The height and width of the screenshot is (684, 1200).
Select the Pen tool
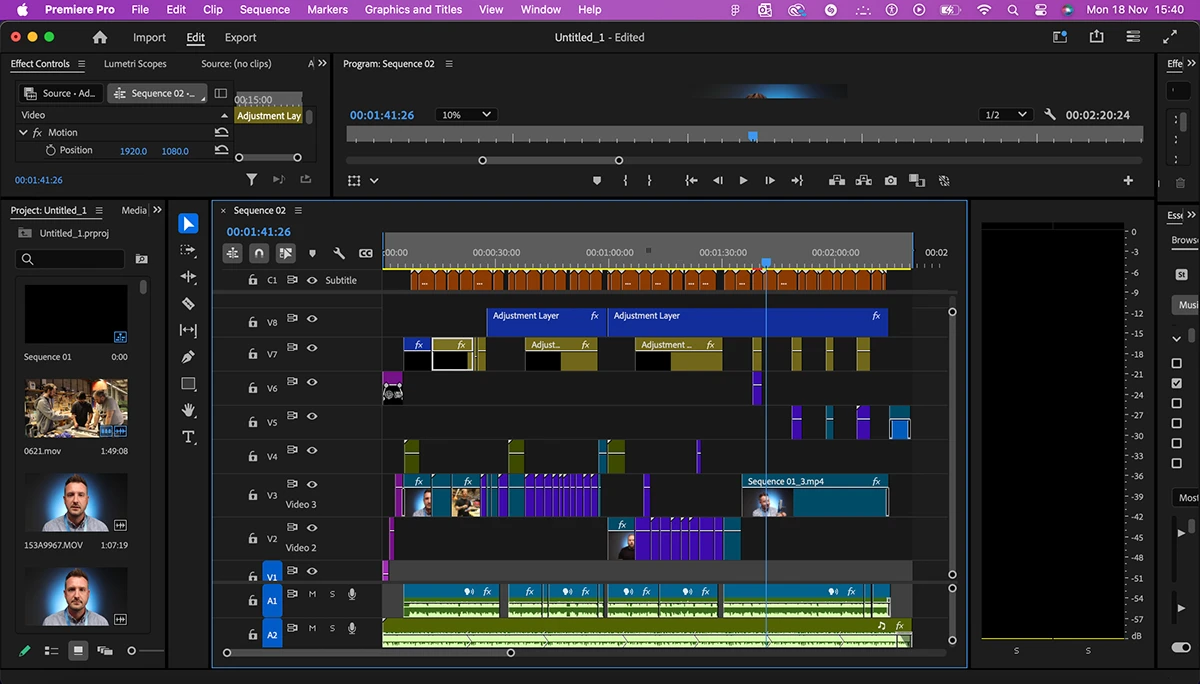(188, 357)
